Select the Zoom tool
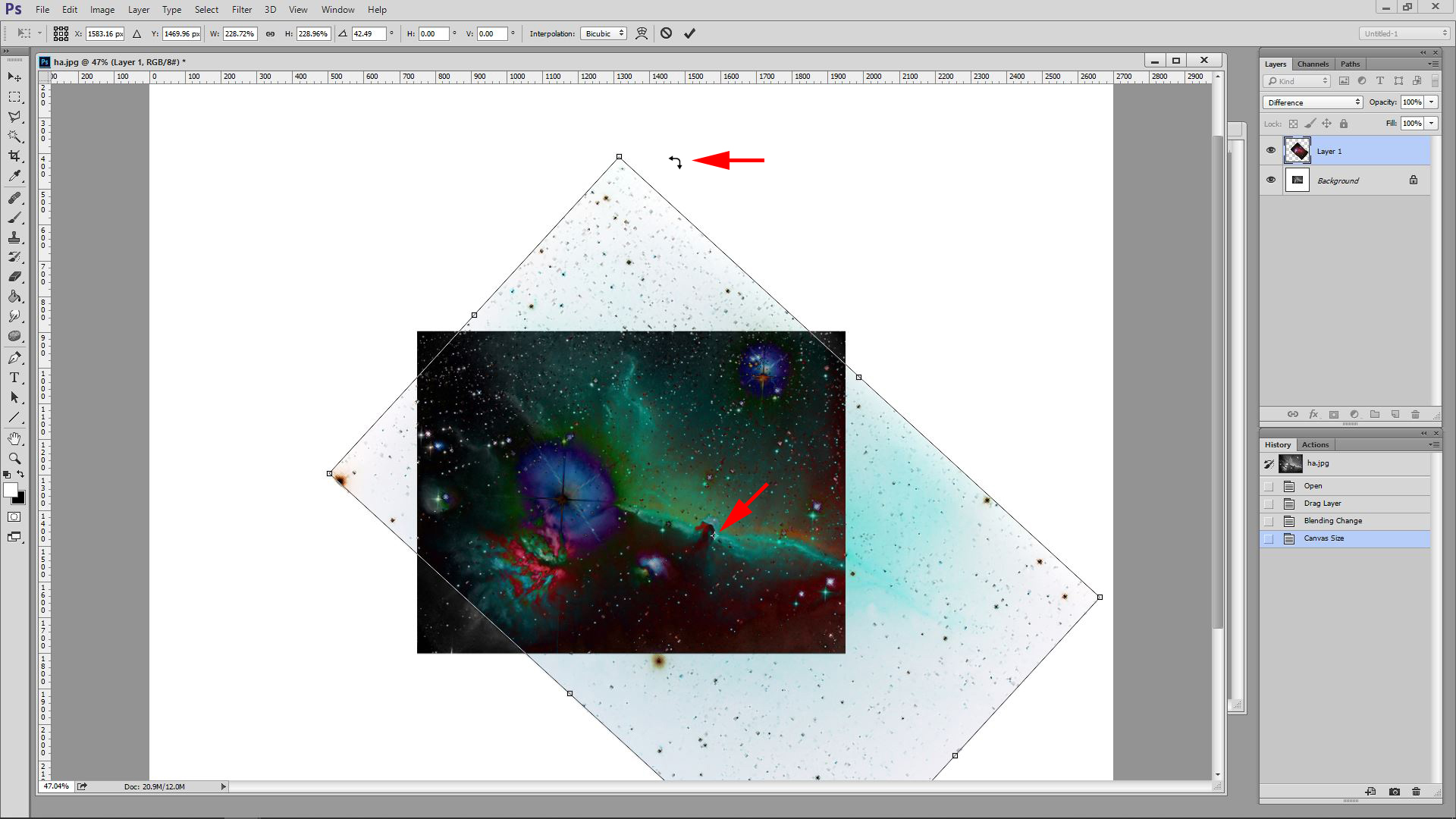Image resolution: width=1456 pixels, height=819 pixels. (x=14, y=459)
